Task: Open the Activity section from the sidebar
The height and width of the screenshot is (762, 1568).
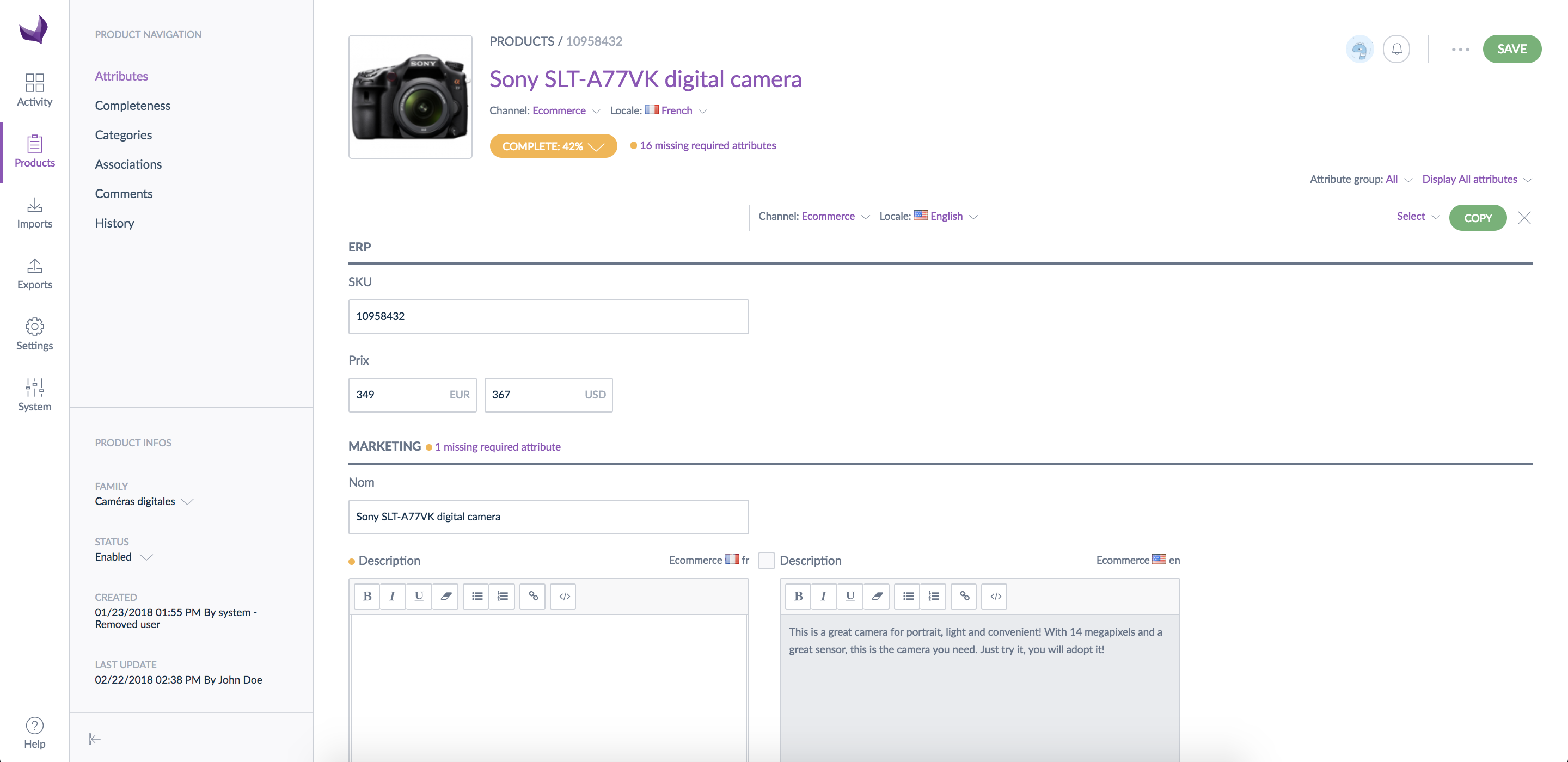Action: [x=34, y=90]
